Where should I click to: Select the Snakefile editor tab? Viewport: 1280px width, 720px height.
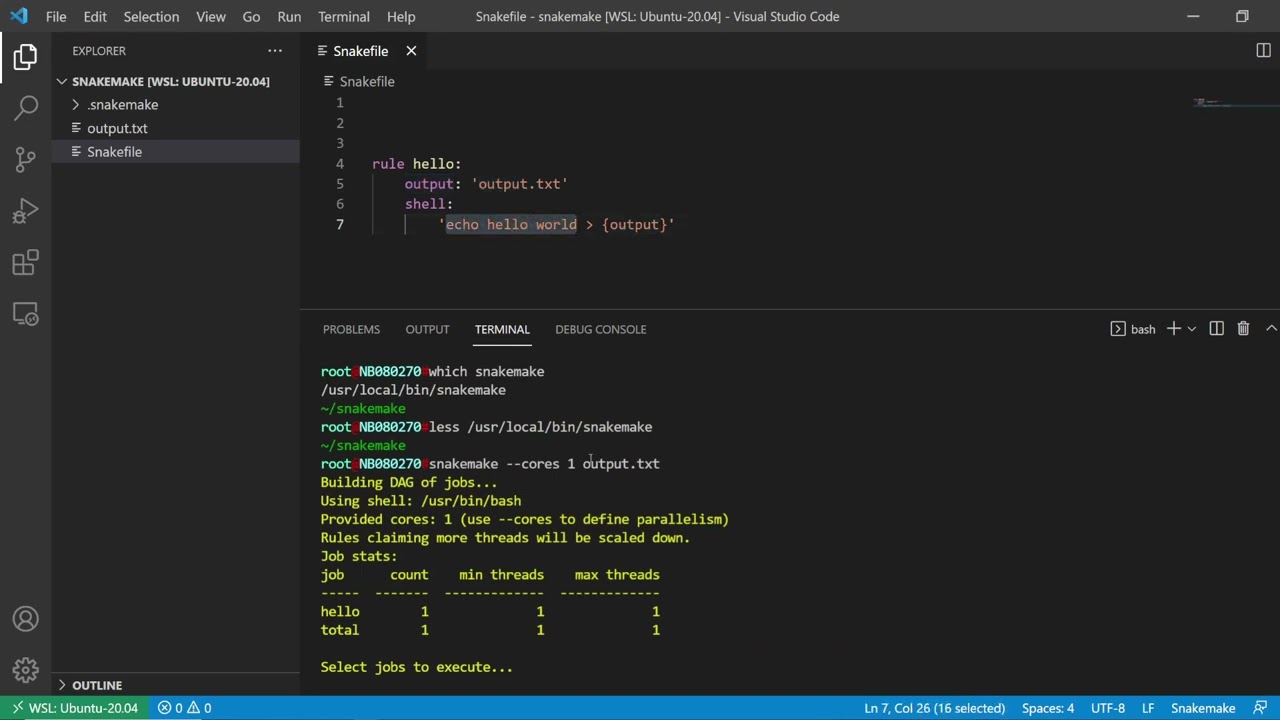361,51
